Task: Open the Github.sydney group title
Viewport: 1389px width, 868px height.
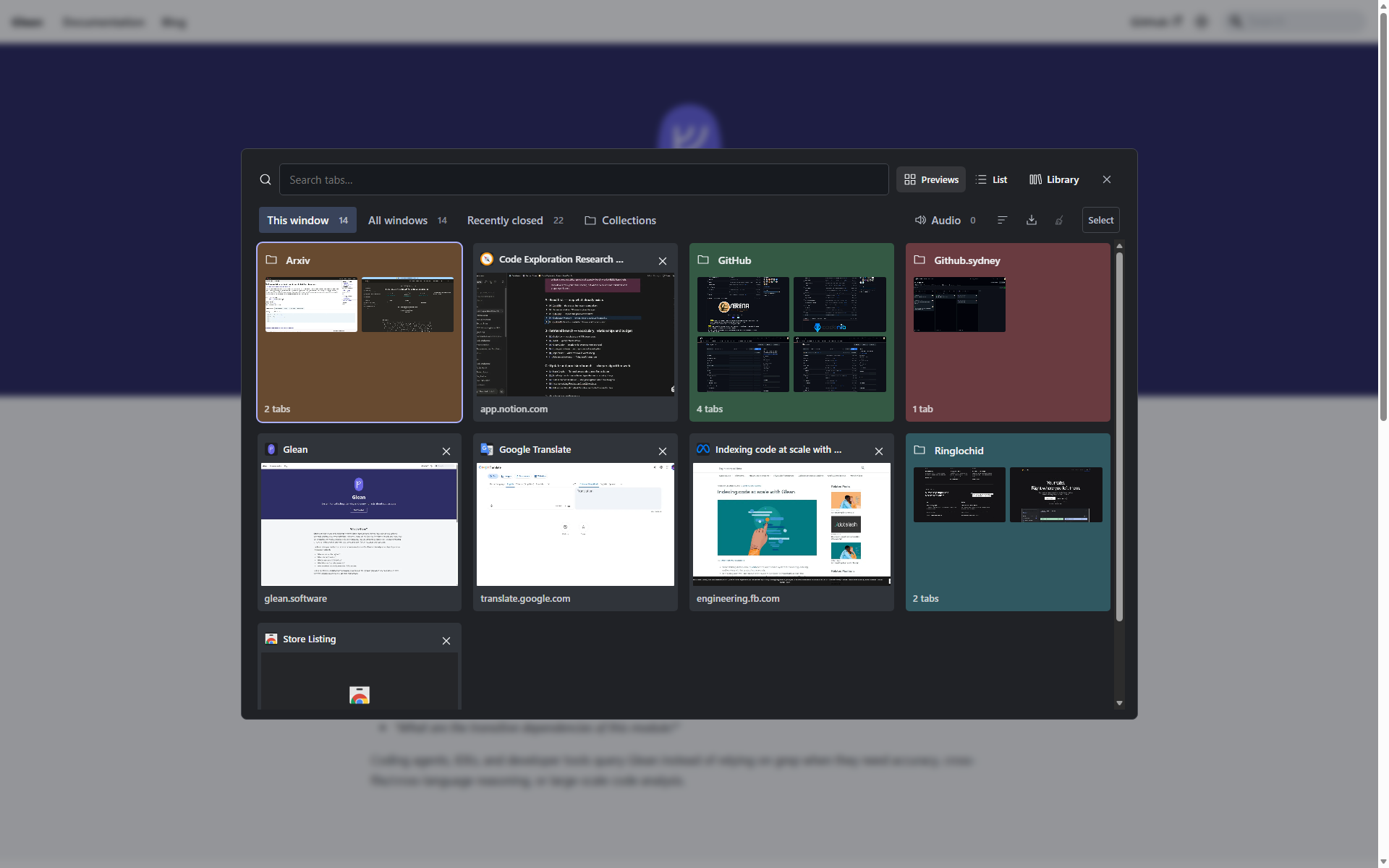Action: 967,260
